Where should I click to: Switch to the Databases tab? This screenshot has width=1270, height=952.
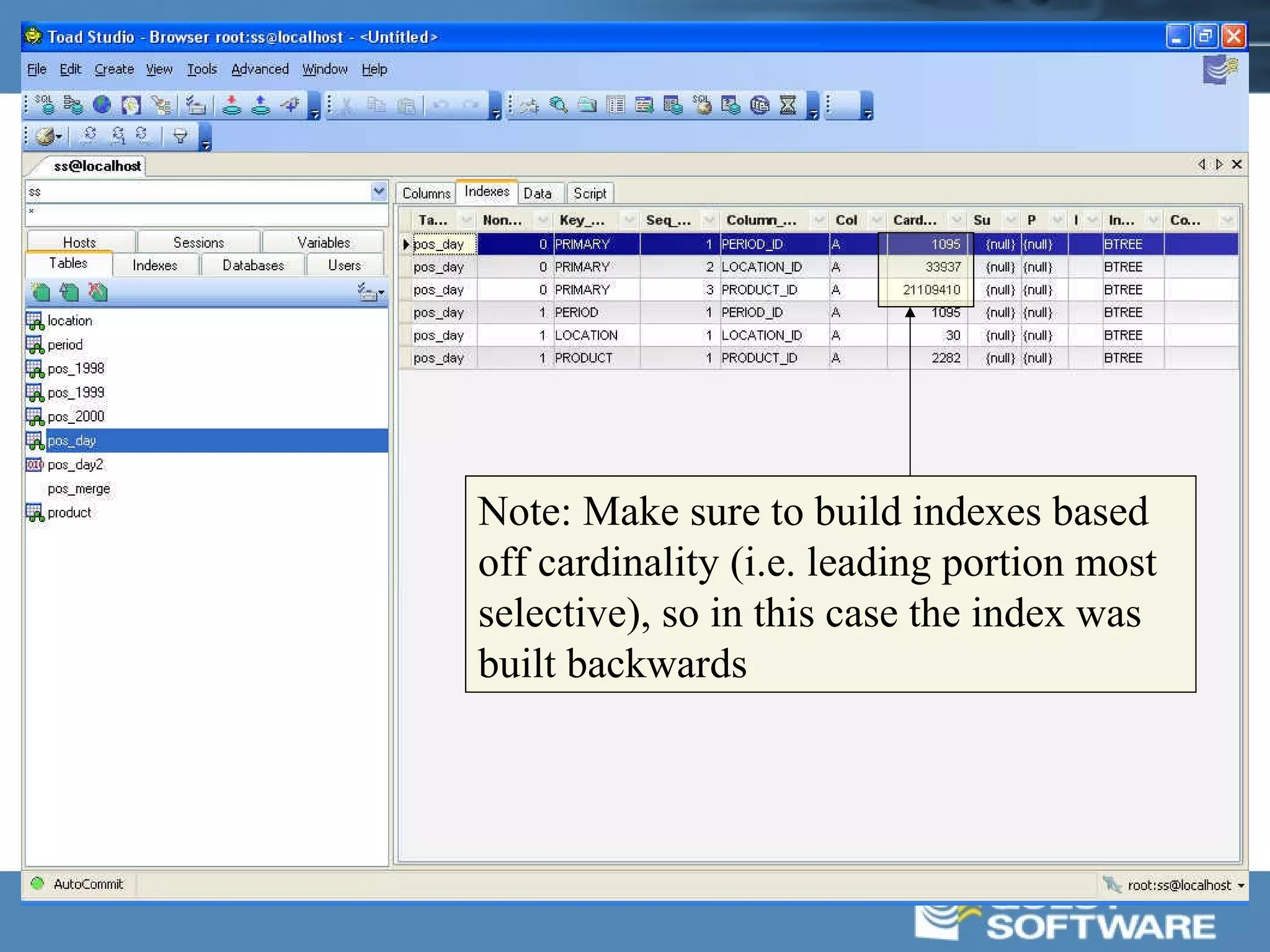tap(253, 265)
